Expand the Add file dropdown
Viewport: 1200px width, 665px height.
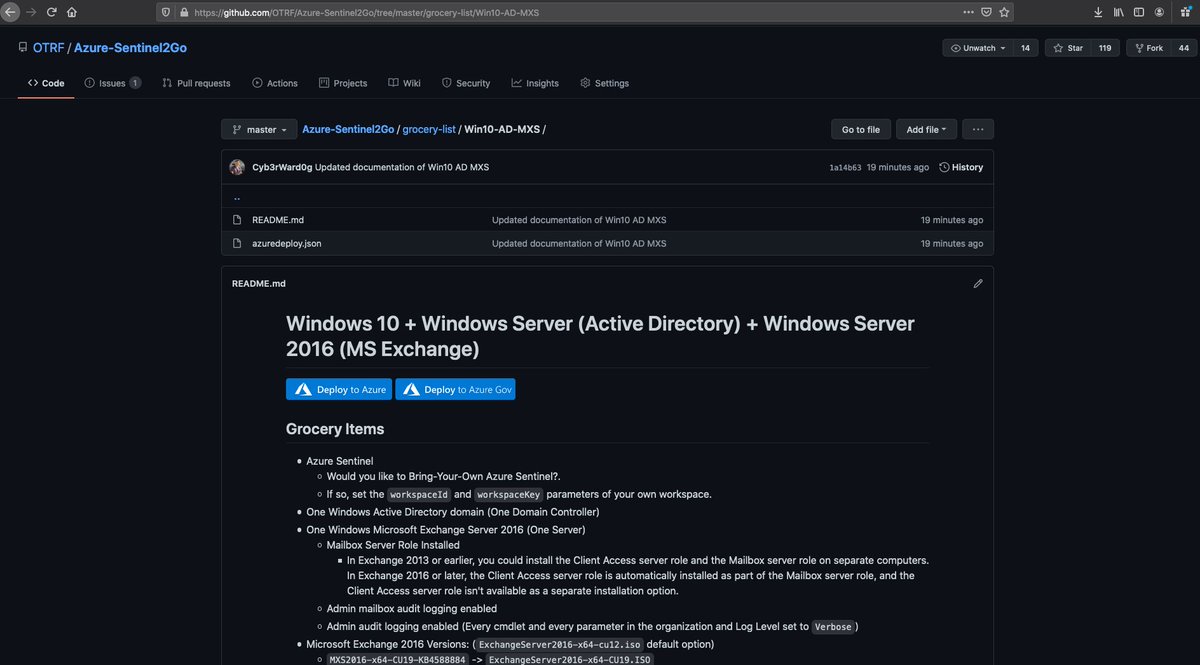(927, 129)
